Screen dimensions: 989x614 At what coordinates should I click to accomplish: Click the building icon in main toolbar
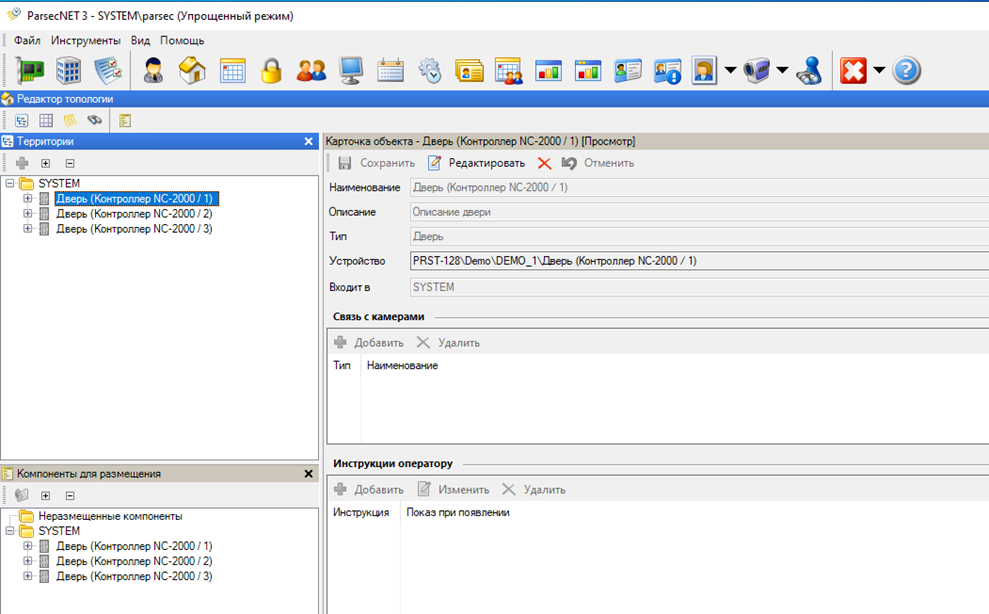(69, 71)
